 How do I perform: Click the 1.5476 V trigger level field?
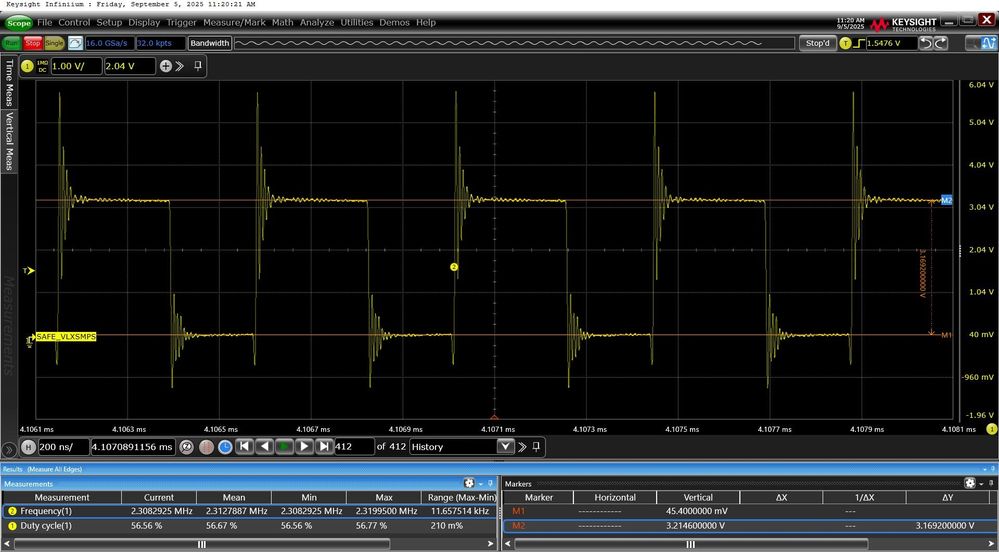tap(891, 43)
